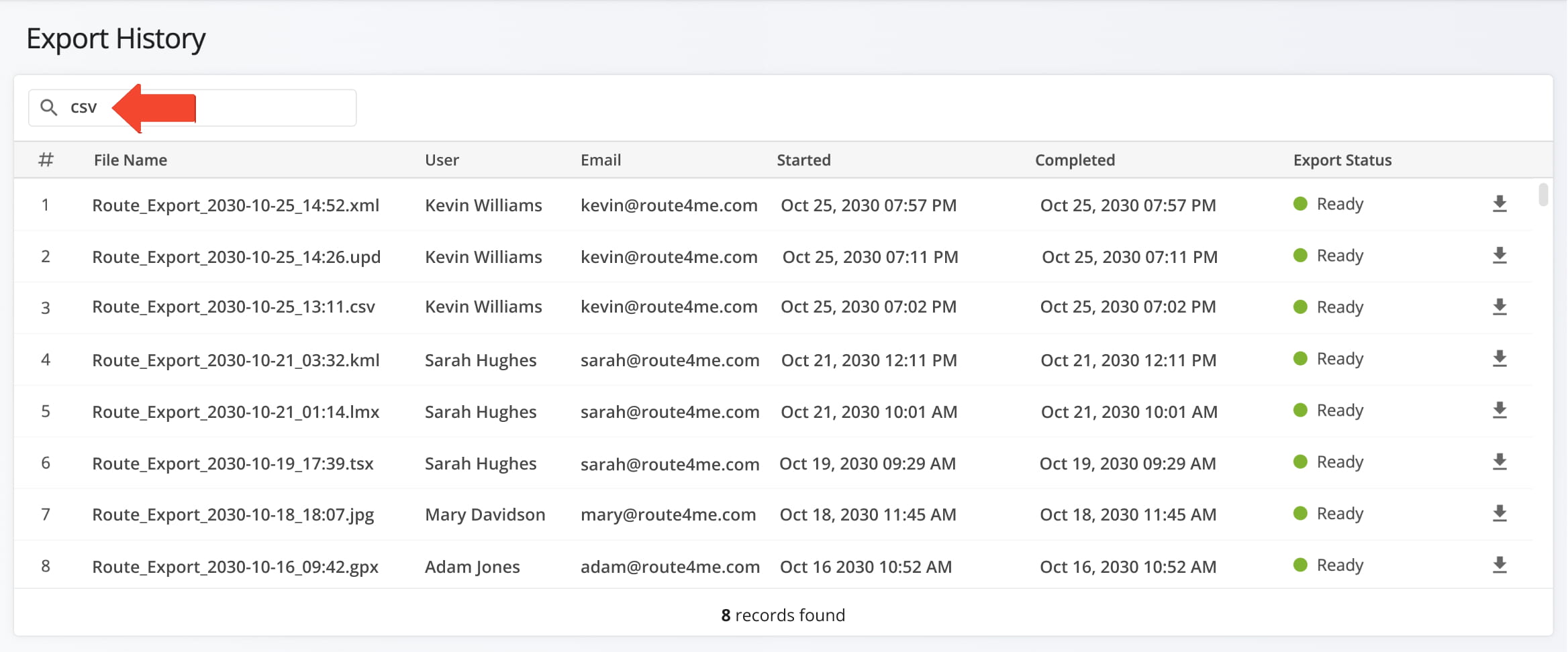Download the Route_Export 09:42.gpx file
The width and height of the screenshot is (1568, 652).
point(1500,566)
